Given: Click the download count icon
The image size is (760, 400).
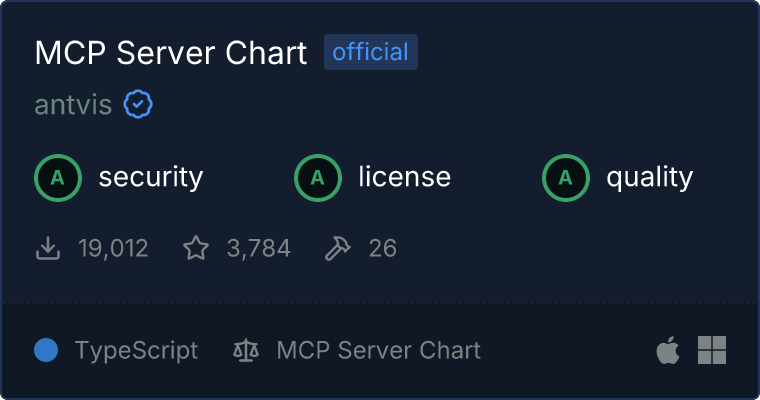Looking at the screenshot, I should 48,248.
